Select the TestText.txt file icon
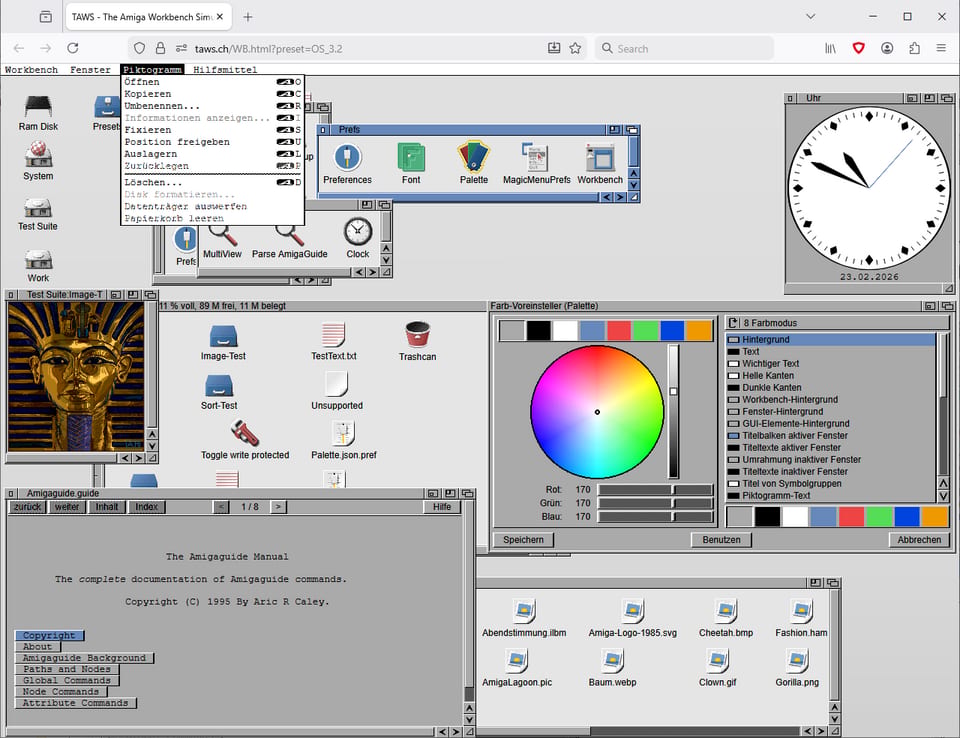The width and height of the screenshot is (960, 738). click(333, 334)
